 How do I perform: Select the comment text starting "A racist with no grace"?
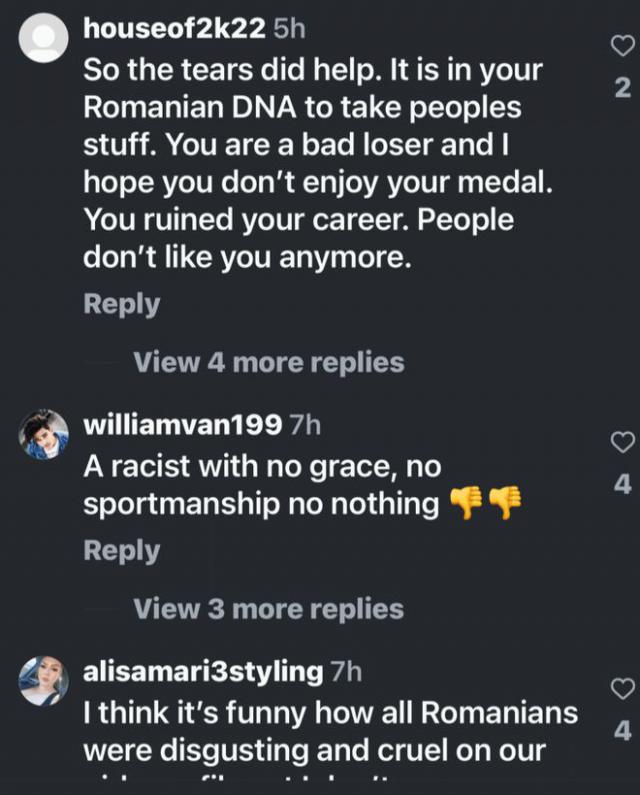[x=262, y=485]
